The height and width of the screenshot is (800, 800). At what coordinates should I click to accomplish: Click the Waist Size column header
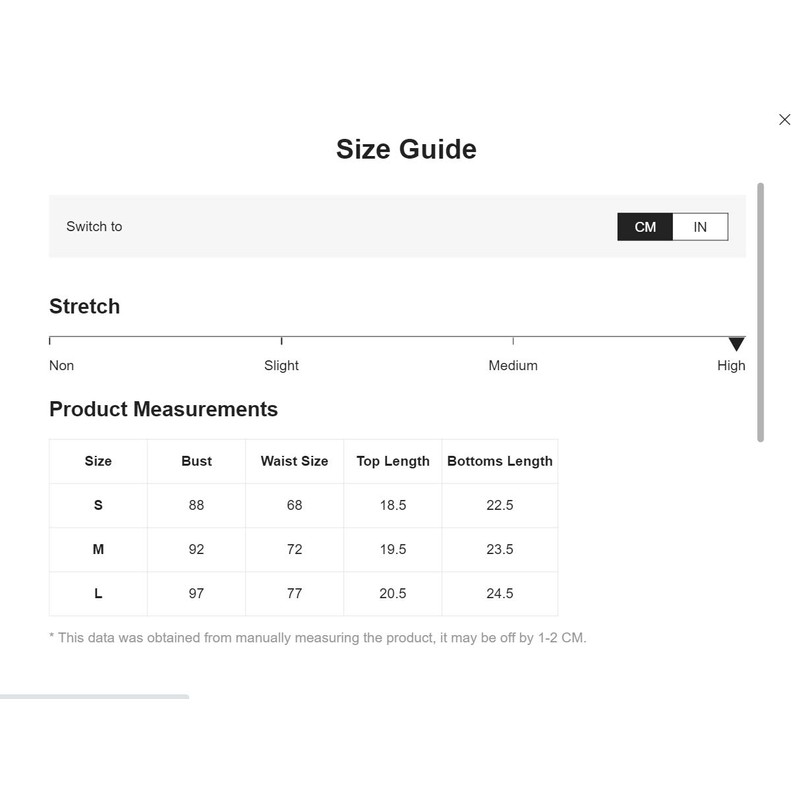(294, 461)
